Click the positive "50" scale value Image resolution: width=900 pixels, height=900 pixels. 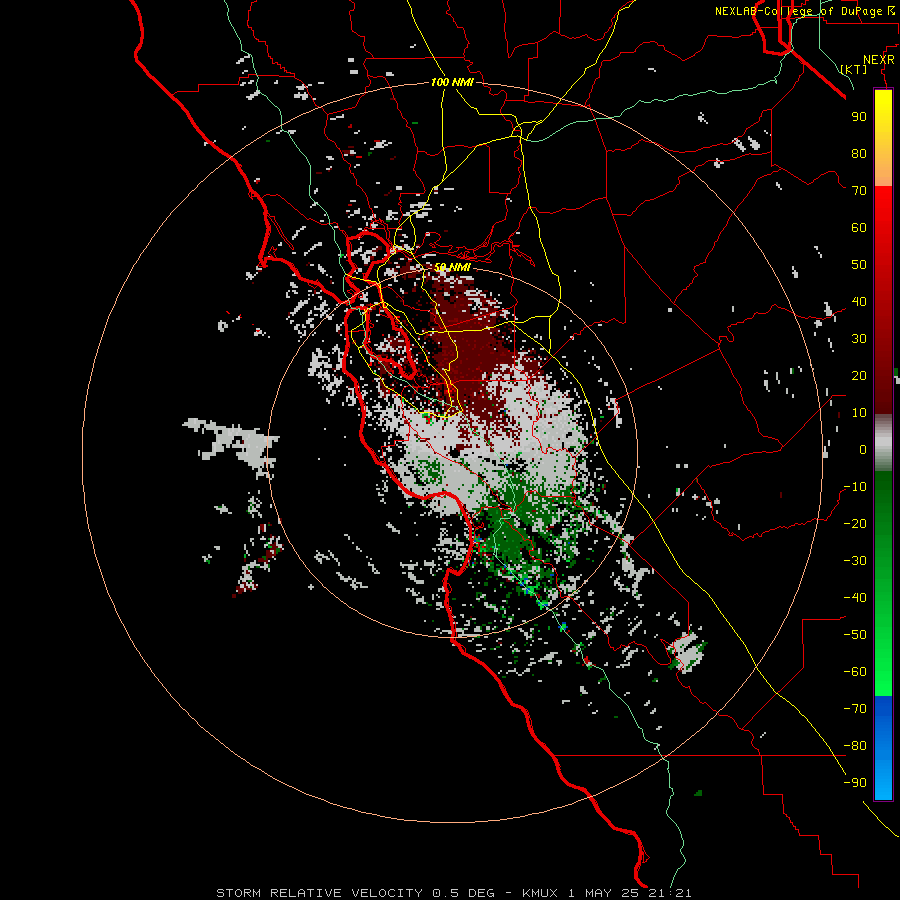click(x=859, y=265)
